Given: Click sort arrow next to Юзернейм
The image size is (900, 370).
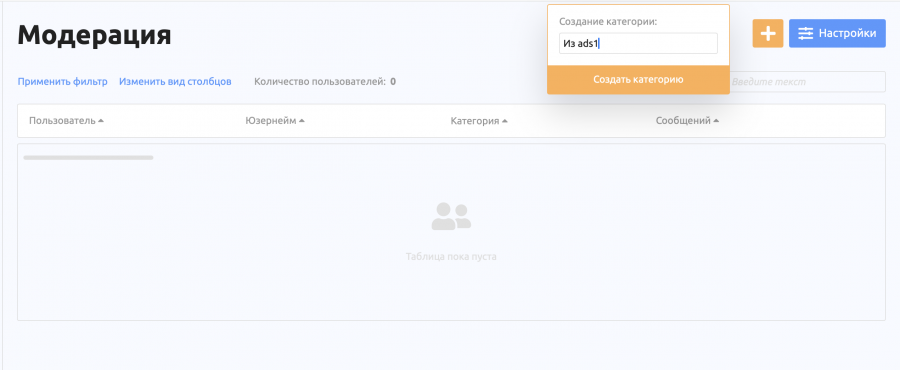Looking at the screenshot, I should click(302, 121).
